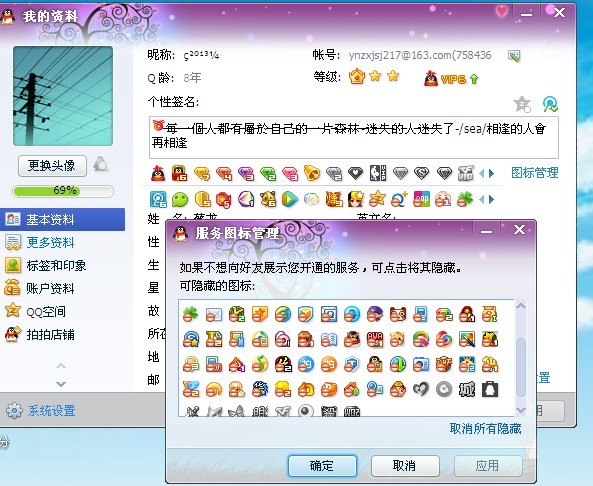Toggle hiding the globe browser icon
This screenshot has height=486, width=593.
click(x=283, y=314)
